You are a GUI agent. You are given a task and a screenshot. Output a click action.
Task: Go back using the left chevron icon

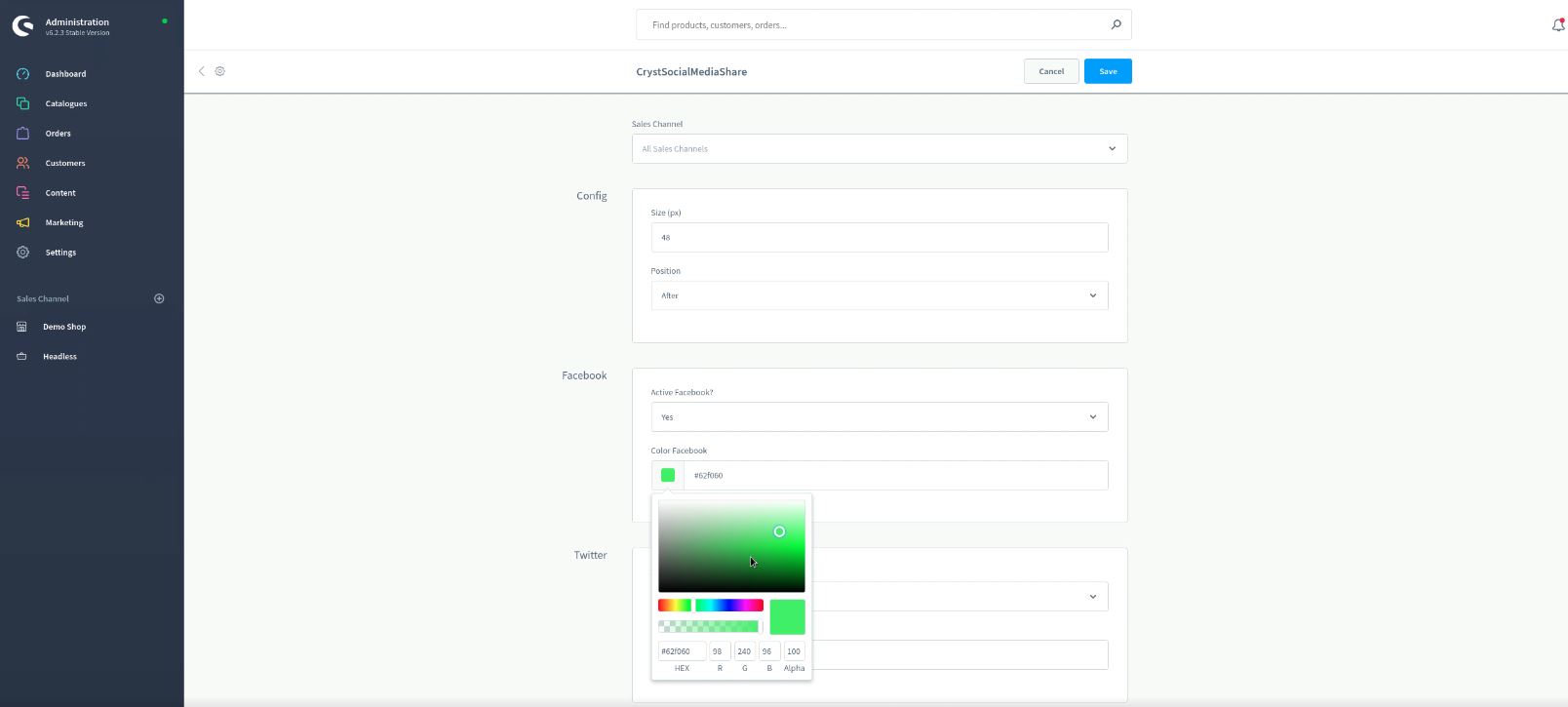point(202,71)
